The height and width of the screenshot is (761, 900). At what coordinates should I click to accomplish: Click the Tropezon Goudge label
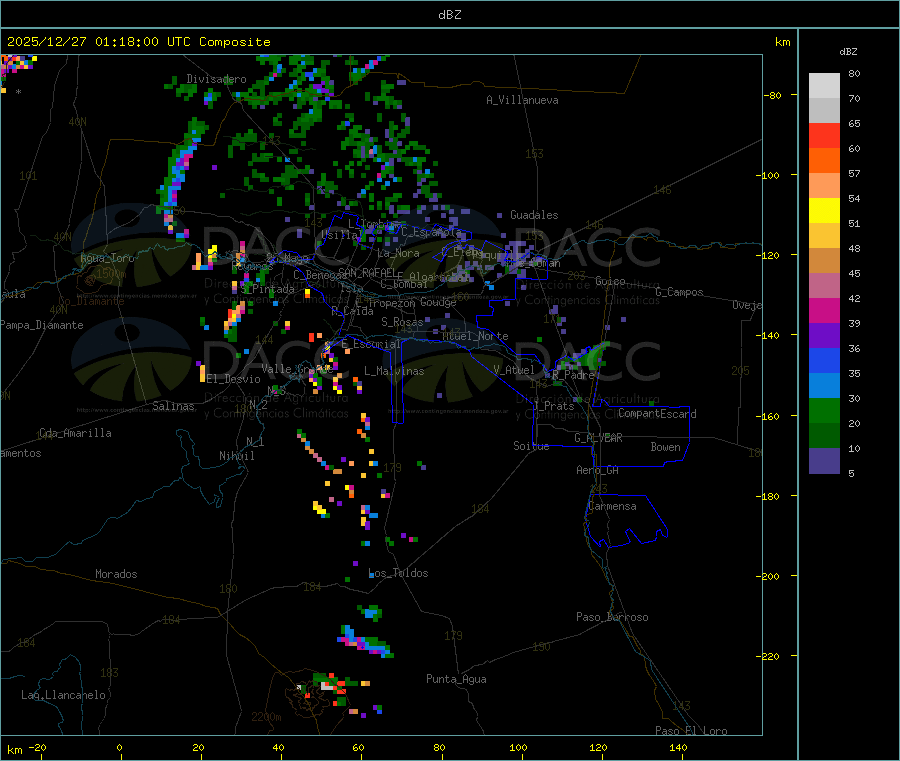click(413, 302)
